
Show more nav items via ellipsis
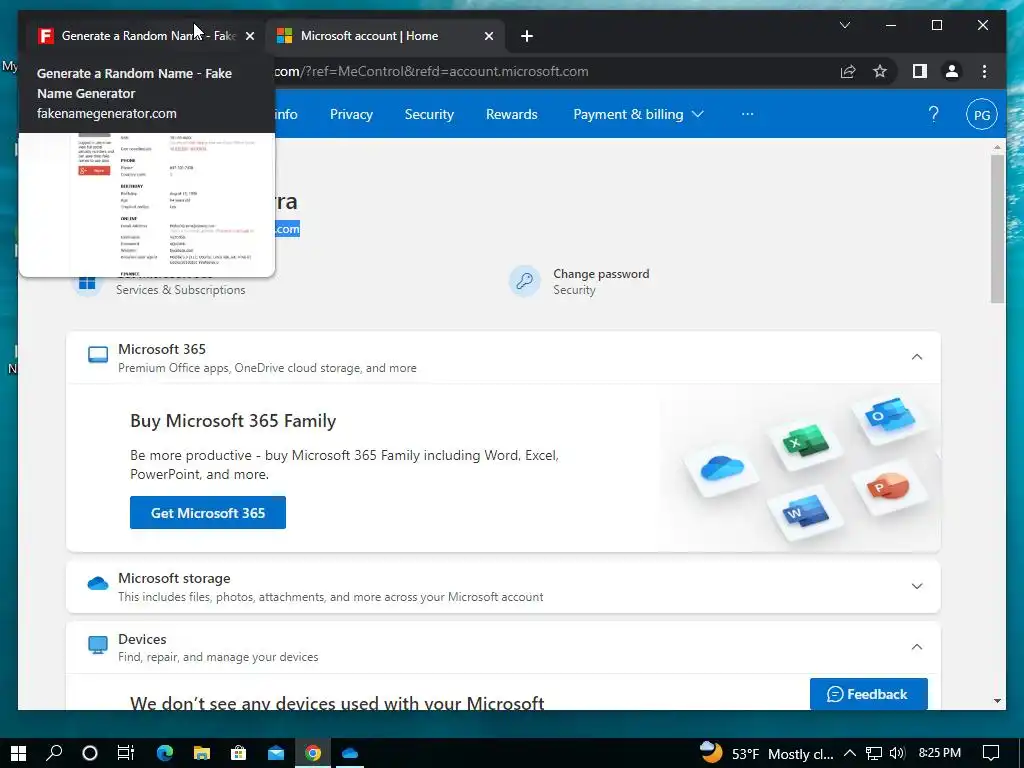tap(748, 114)
